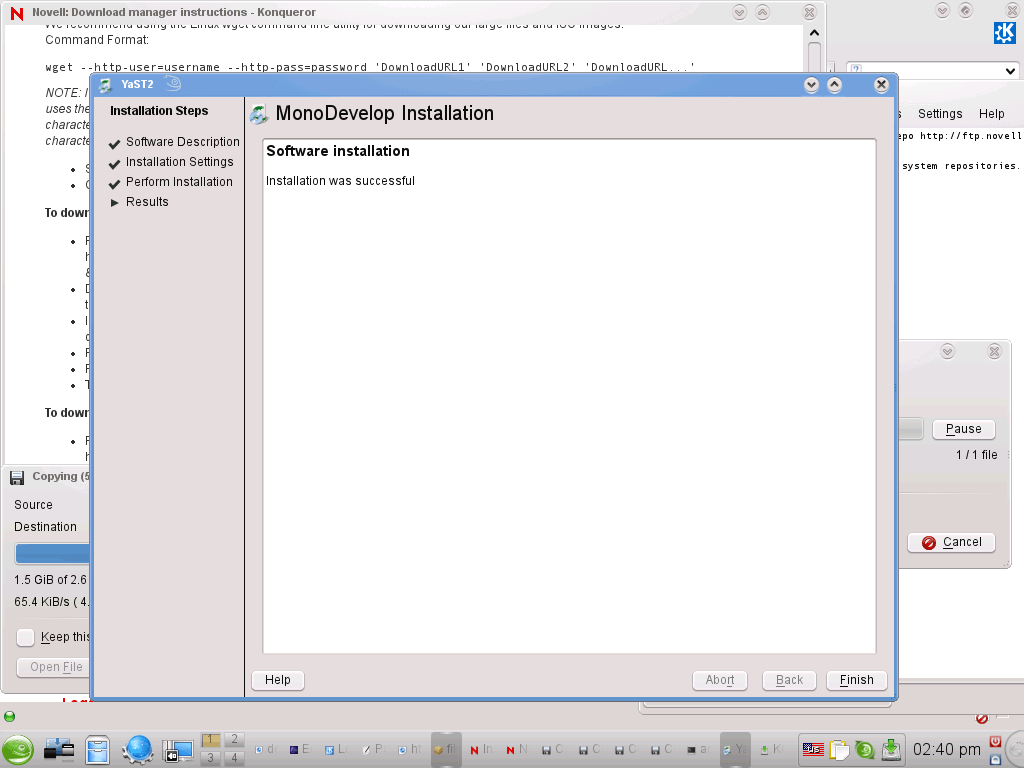This screenshot has height=768, width=1024.
Task: Activate the 'dc' taskbar entry
Action: [265, 750]
